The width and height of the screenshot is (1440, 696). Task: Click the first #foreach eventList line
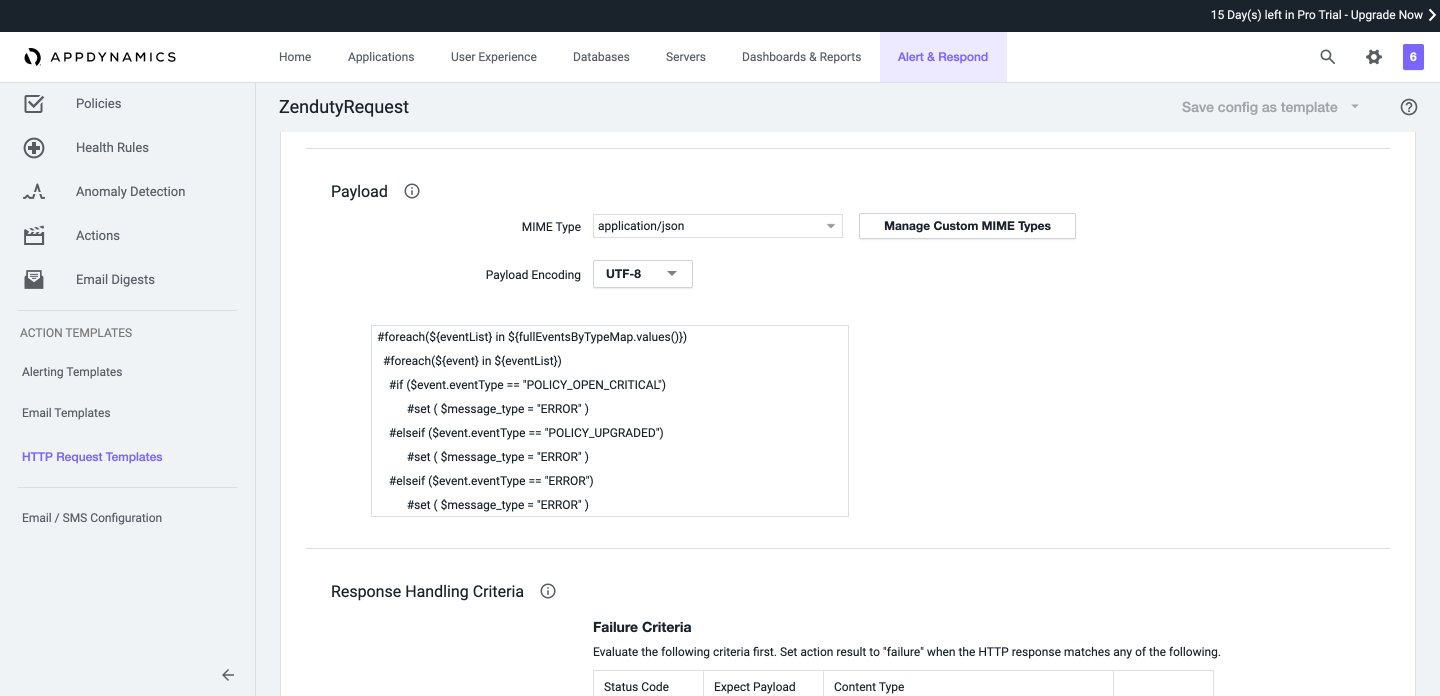click(532, 337)
